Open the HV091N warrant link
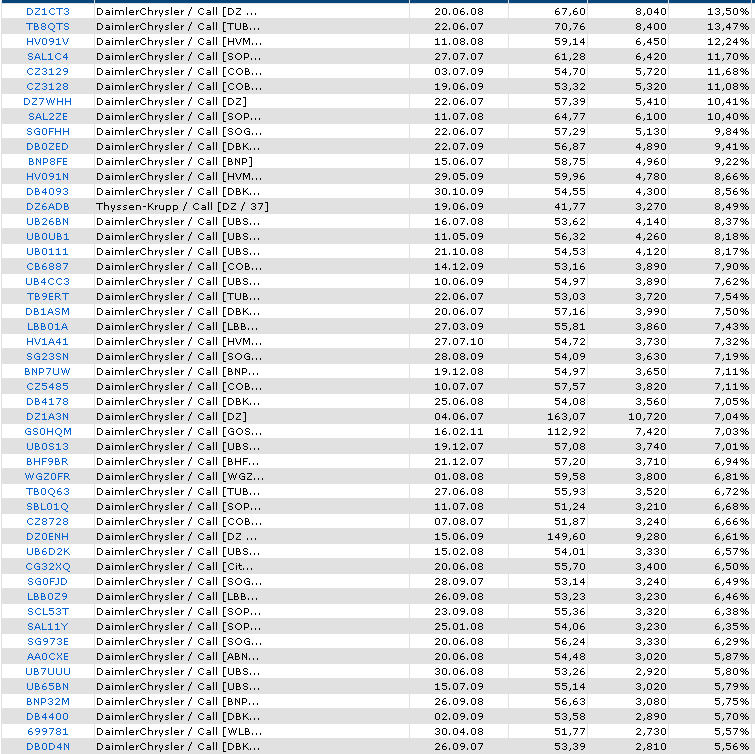Screen dimensions: 755x754 click(48, 176)
